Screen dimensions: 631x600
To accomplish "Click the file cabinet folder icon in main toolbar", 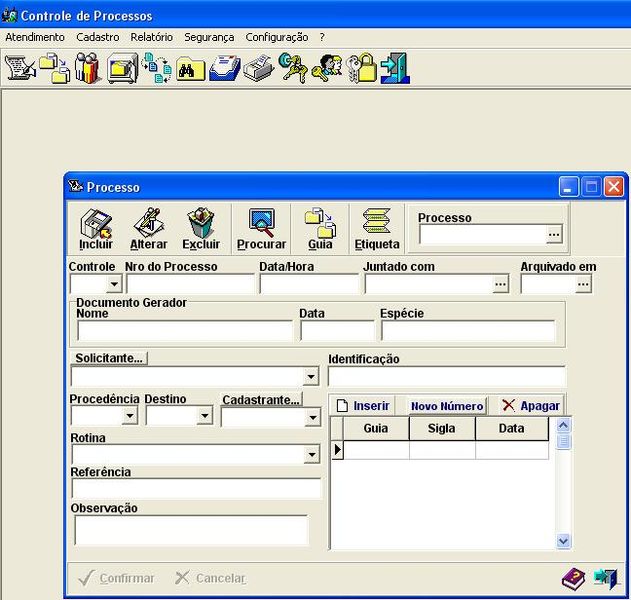I will click(122, 68).
